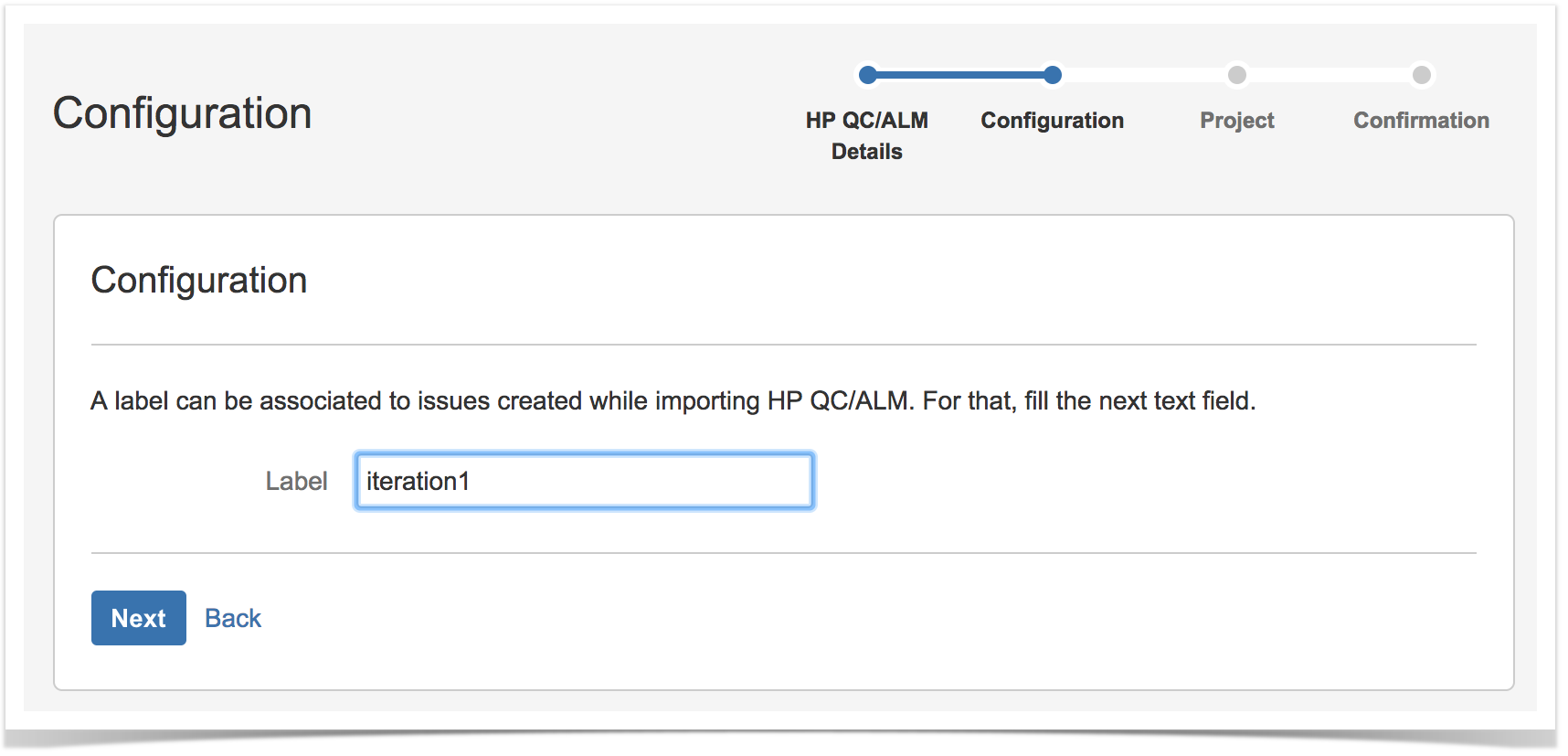The height and width of the screenshot is (756, 1568).
Task: Click the Next button
Action: 139,618
